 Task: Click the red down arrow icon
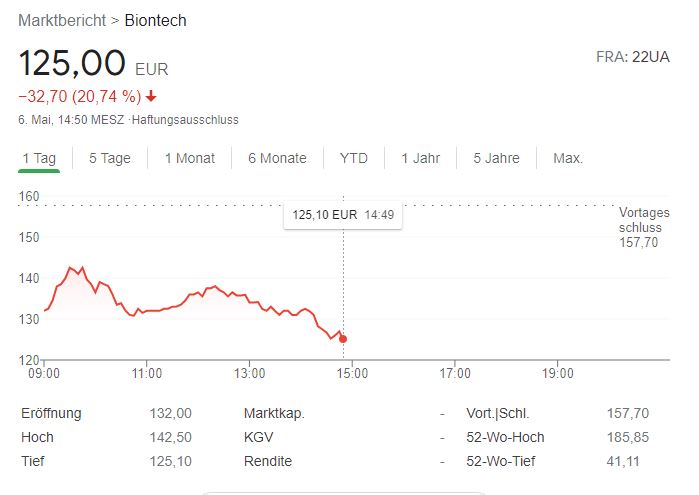151,96
